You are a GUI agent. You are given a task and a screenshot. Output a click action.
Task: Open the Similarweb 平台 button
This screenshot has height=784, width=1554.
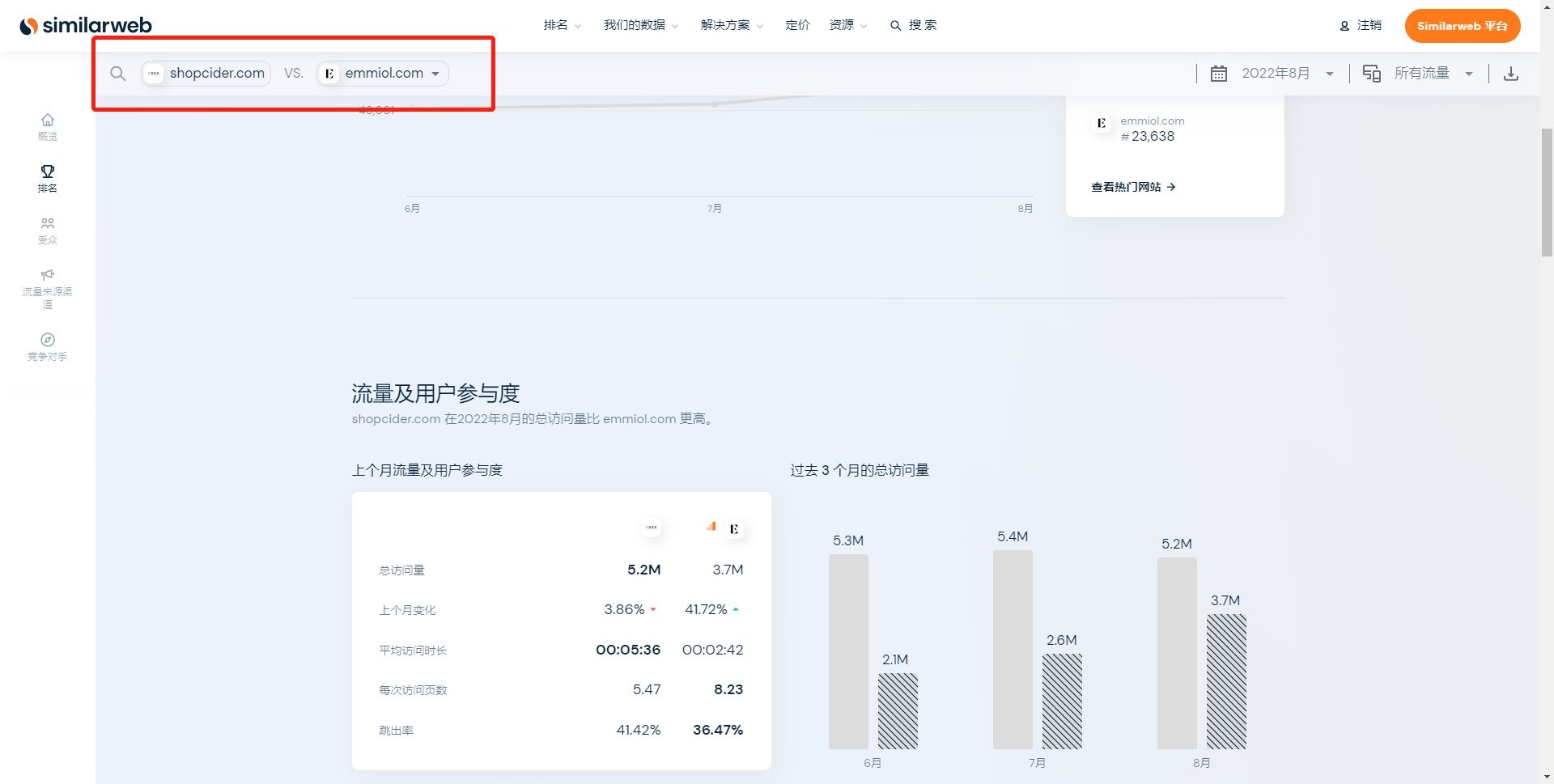pyautogui.click(x=1463, y=26)
